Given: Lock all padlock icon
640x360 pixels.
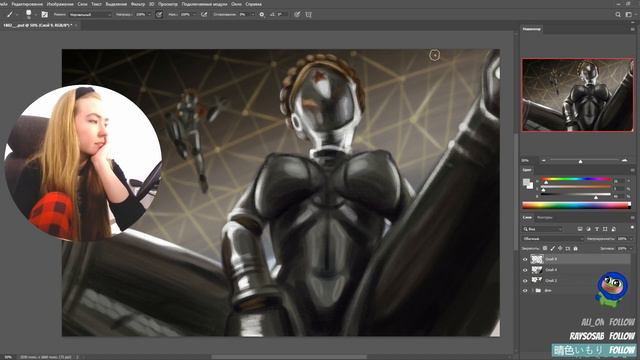Looking at the screenshot, I should 576,248.
